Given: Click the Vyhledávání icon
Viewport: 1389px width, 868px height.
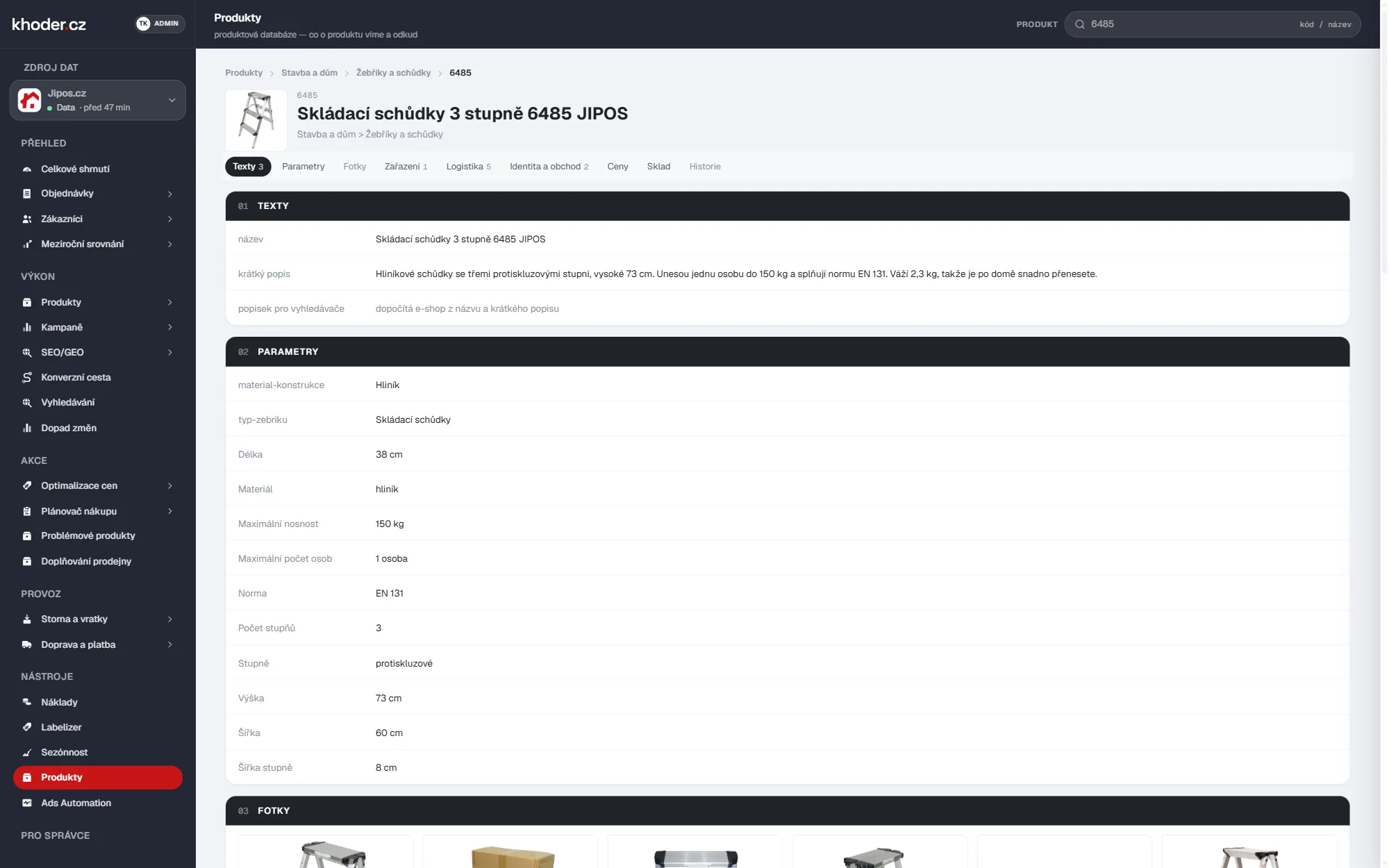Looking at the screenshot, I should (27, 402).
